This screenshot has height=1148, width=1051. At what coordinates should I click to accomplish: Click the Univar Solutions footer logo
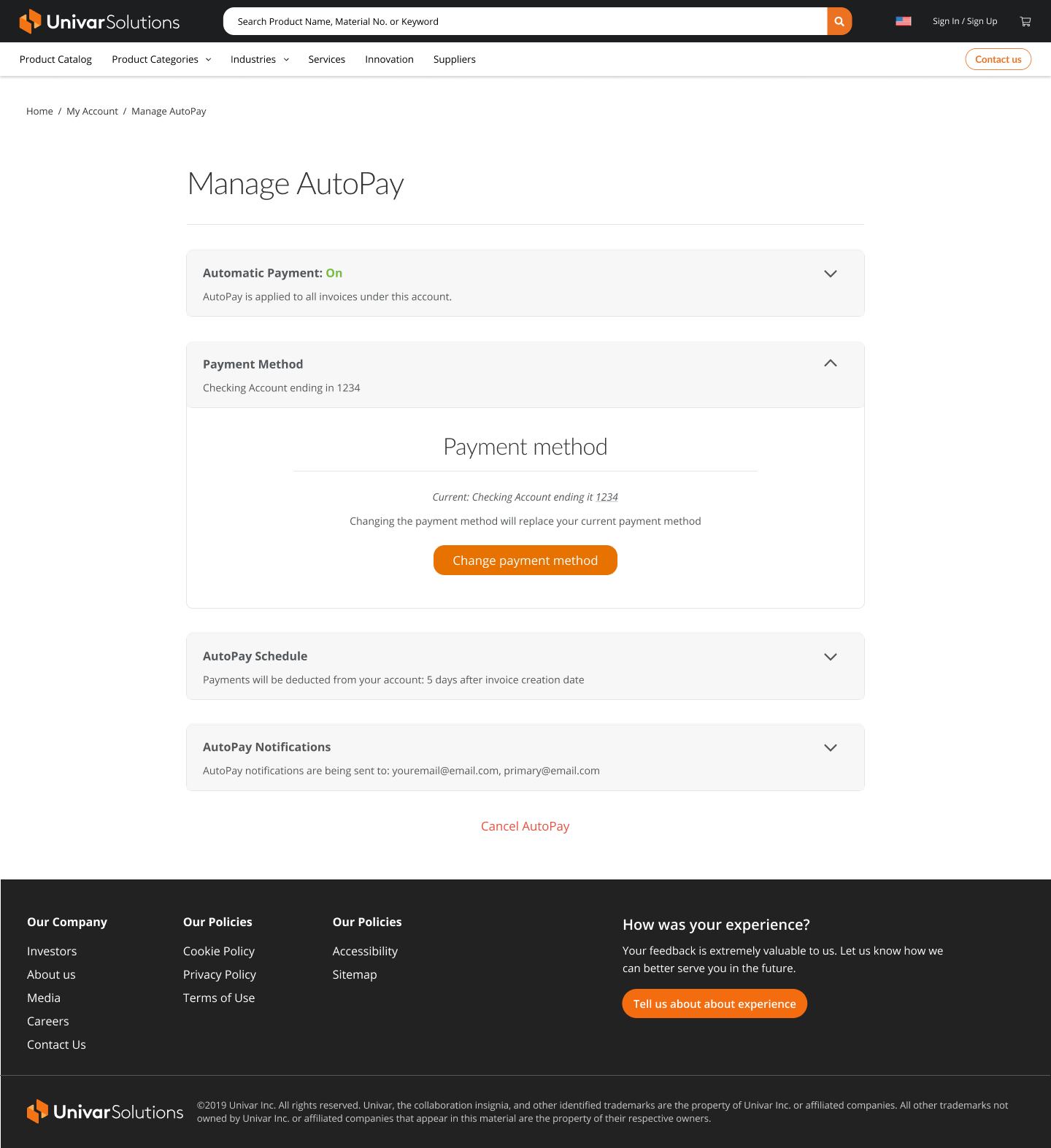pos(105,1112)
